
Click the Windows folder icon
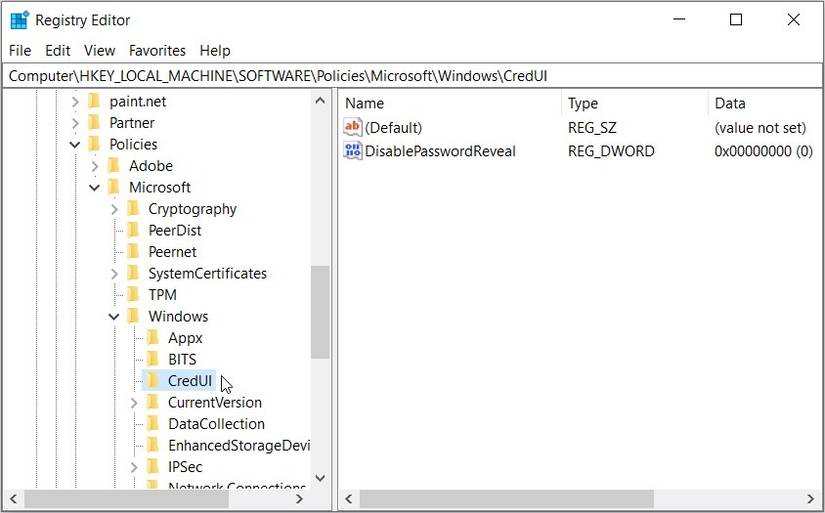(x=134, y=316)
